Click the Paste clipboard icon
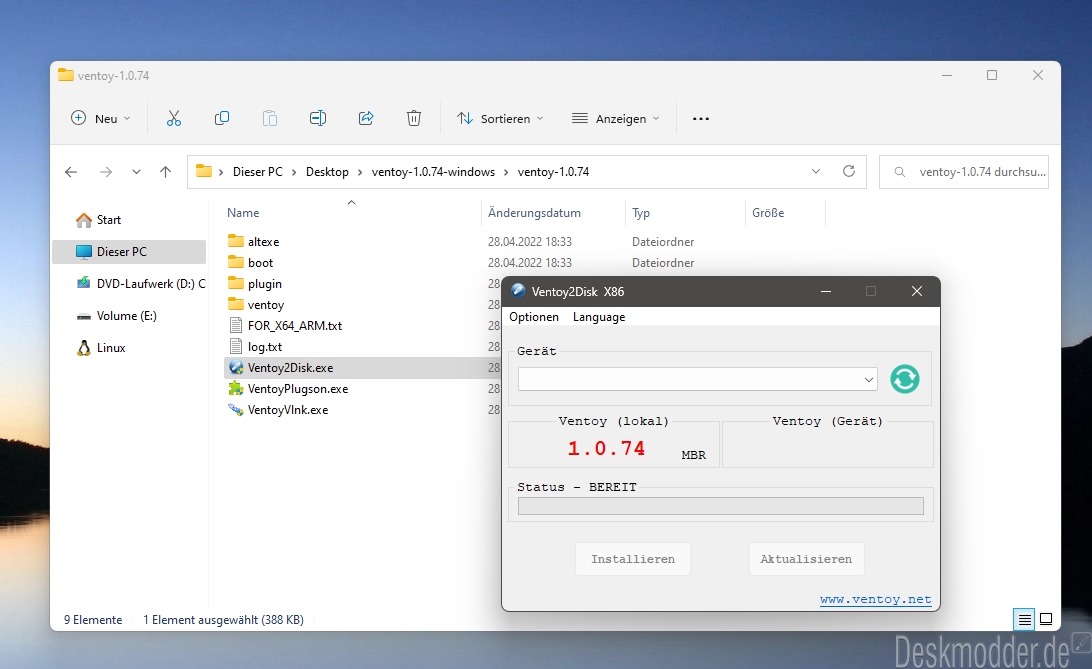1092x669 pixels. point(270,118)
